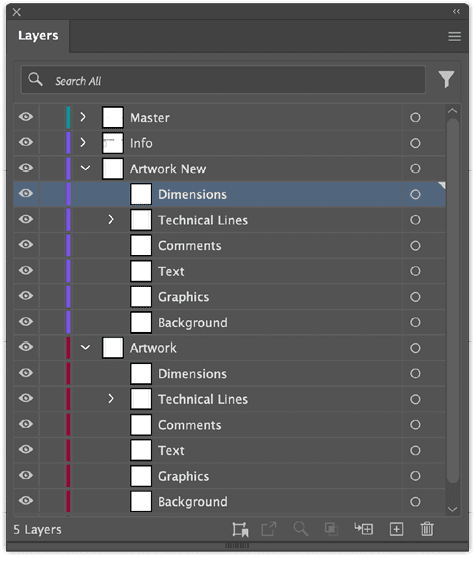Click the Create New Sublayer icon
475x561 pixels.
[363, 528]
